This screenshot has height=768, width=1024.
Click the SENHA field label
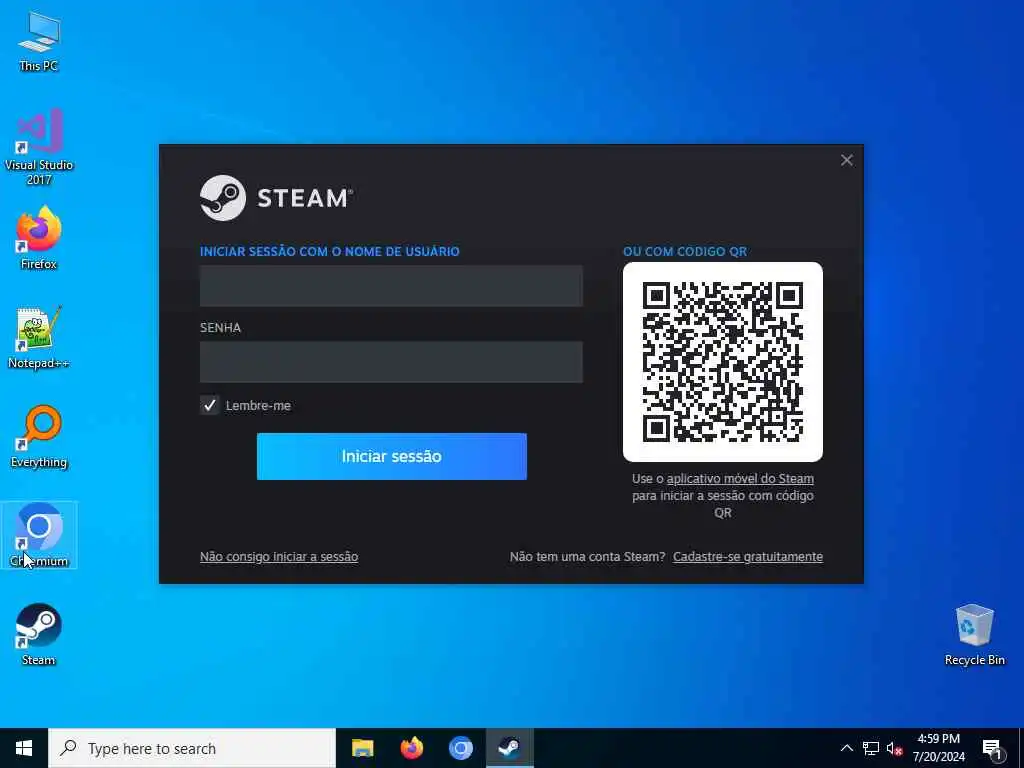click(220, 328)
